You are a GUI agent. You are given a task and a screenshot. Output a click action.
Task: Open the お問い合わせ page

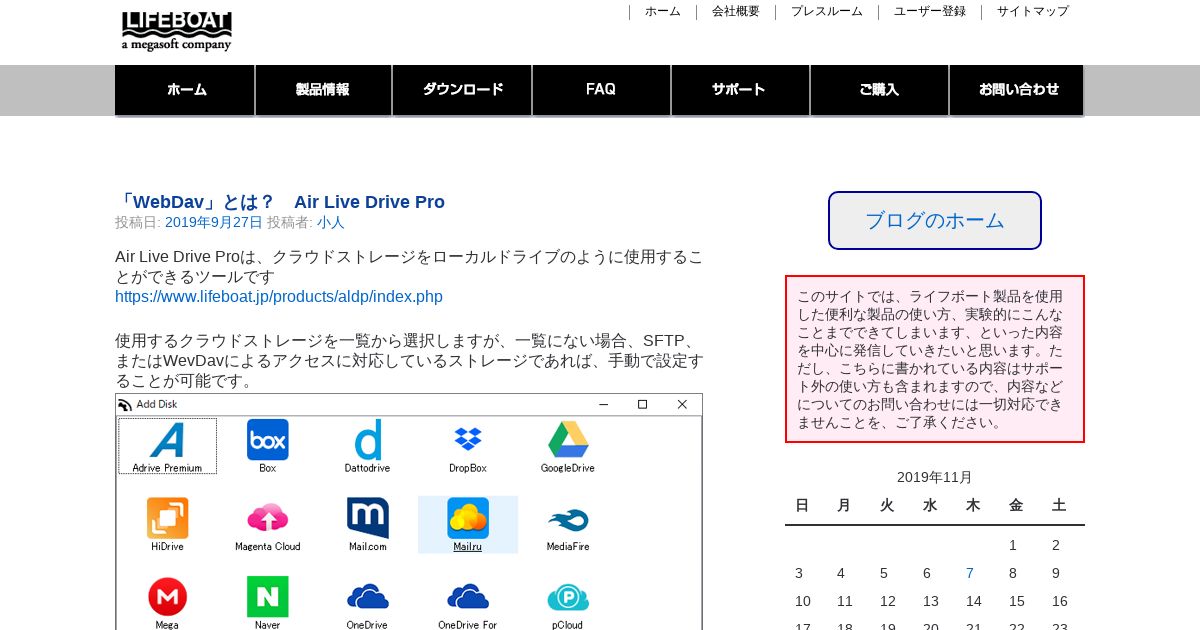[x=1017, y=90]
